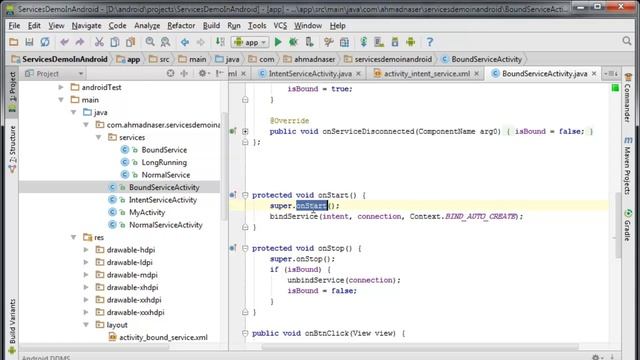Click the Help question mark icon
The image size is (640, 360).
[430, 42]
